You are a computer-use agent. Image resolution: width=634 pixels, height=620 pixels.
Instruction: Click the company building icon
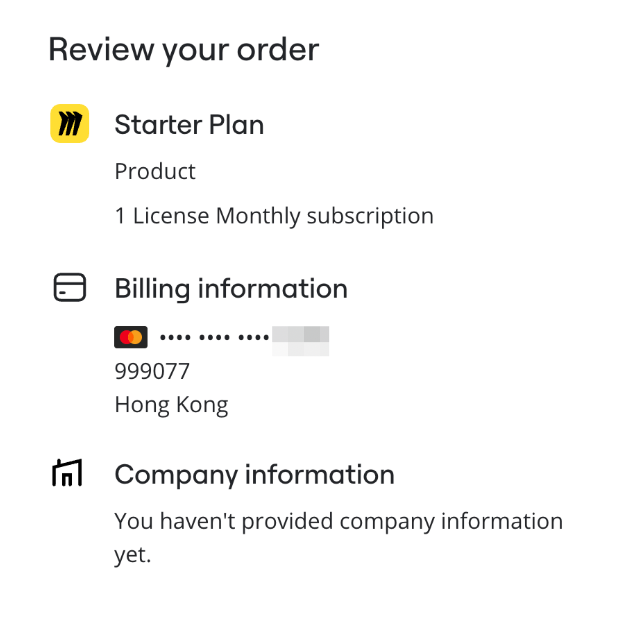pyautogui.click(x=67, y=473)
